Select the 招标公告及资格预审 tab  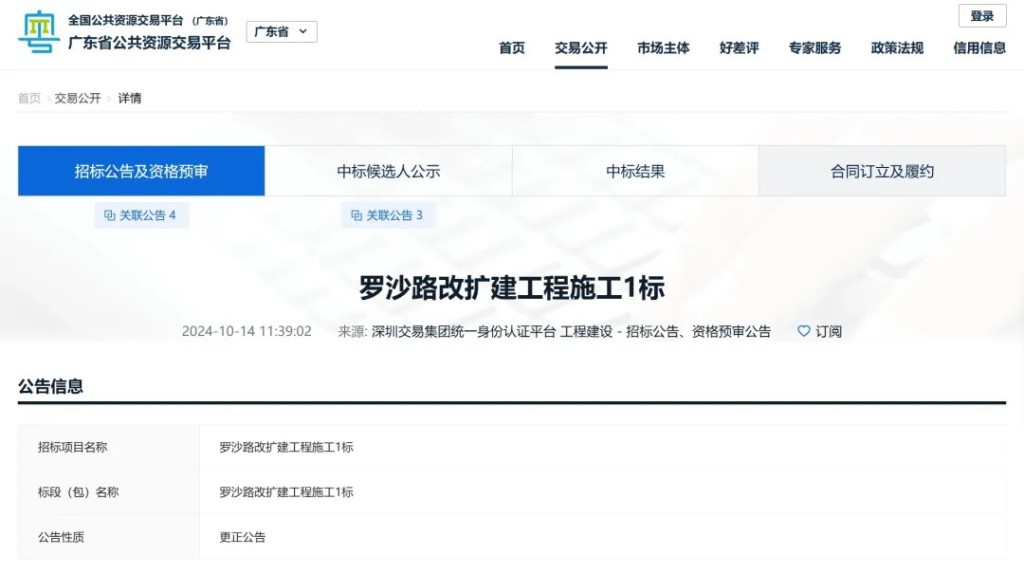[141, 171]
